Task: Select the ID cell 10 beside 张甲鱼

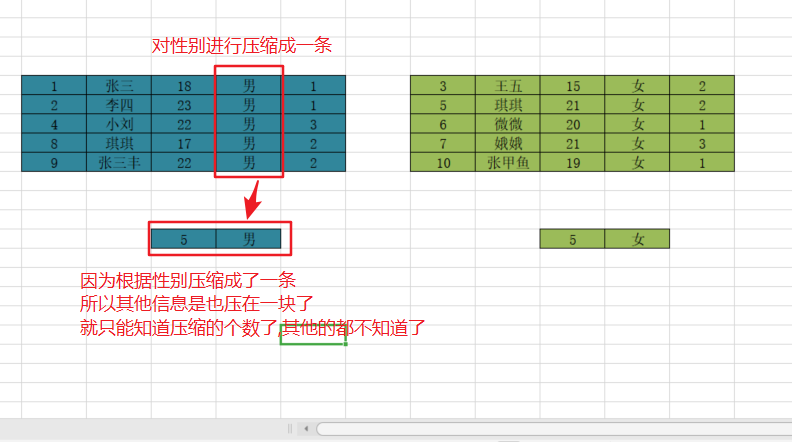Action: pos(443,162)
